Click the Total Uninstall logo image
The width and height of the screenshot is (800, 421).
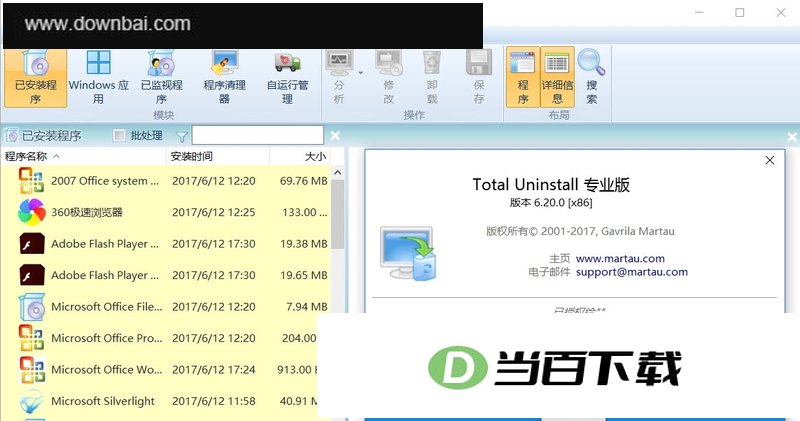point(408,253)
